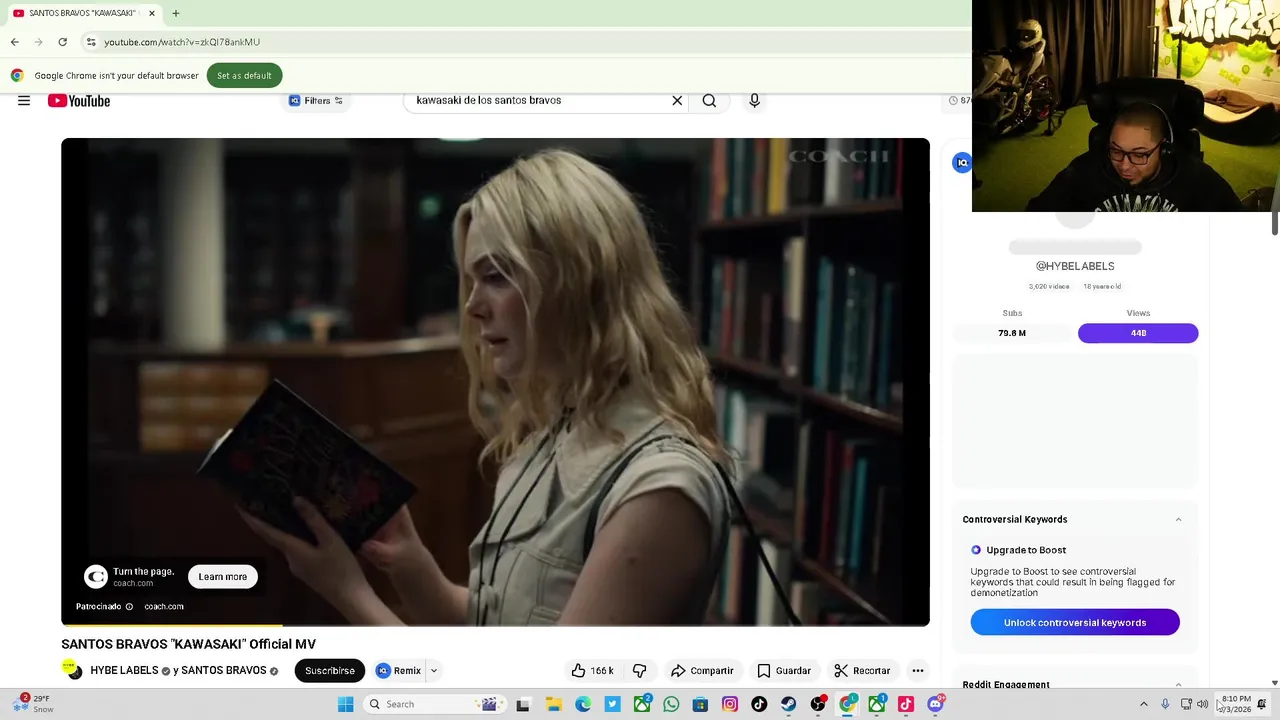Show hidden system tray icons chevron
The image size is (1280, 720).
(1144, 704)
